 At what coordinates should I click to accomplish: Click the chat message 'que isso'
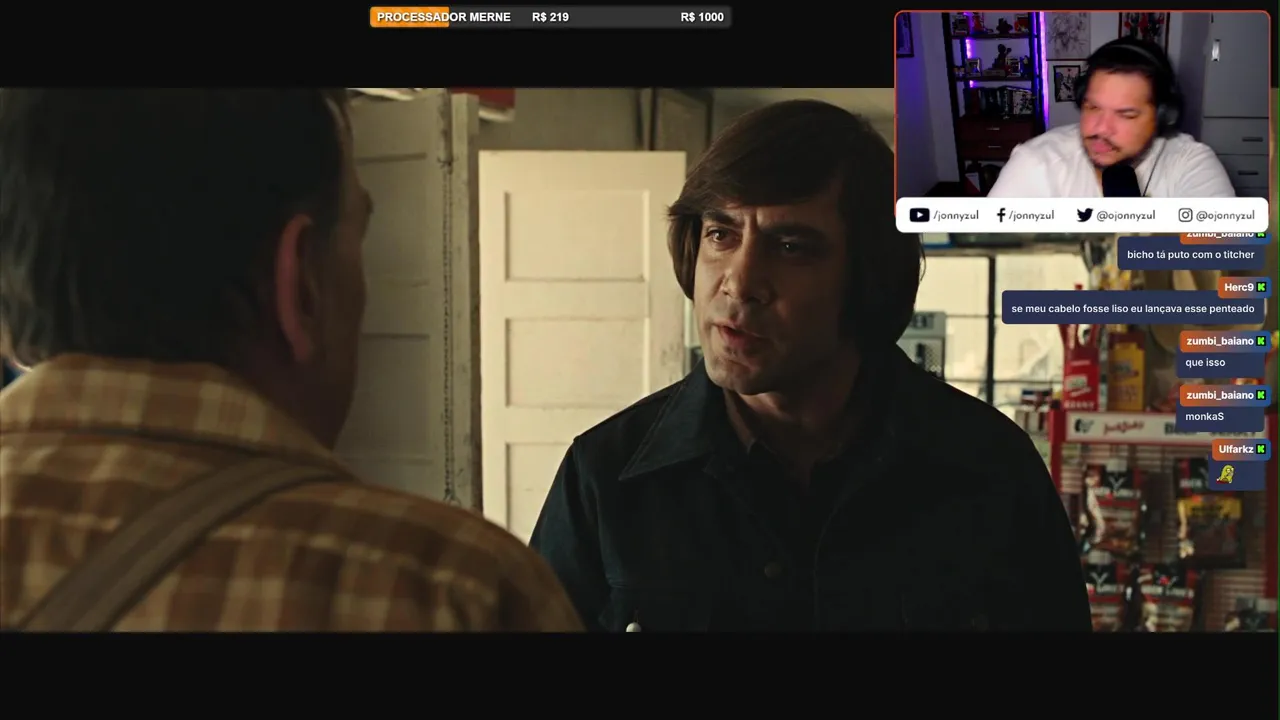click(x=1205, y=362)
